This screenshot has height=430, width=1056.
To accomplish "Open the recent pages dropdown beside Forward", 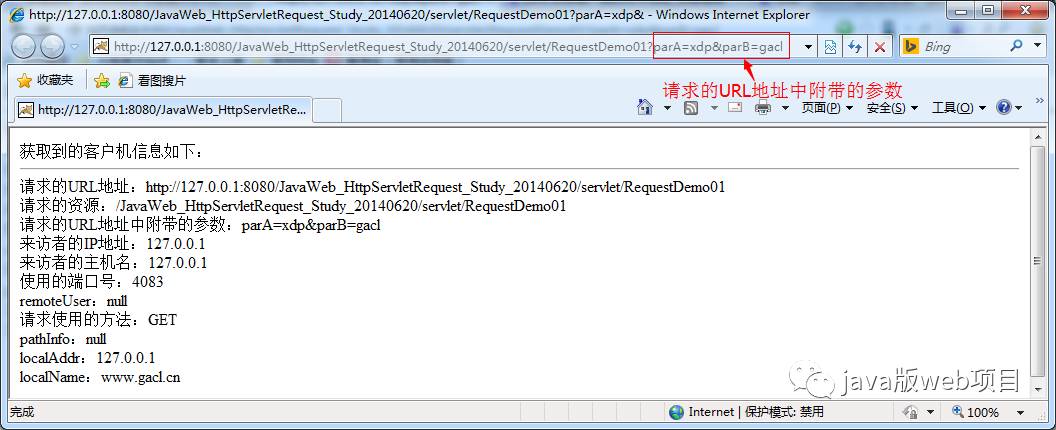I will point(75,47).
